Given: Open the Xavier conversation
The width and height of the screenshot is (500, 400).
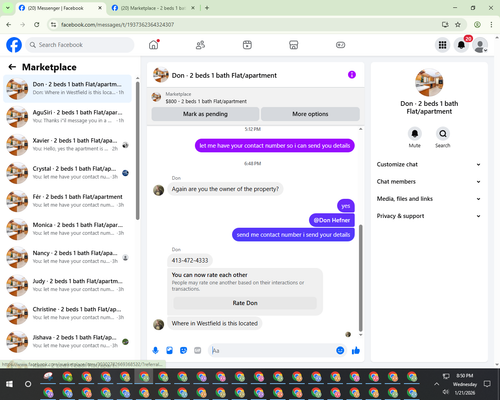Looking at the screenshot, I should pos(67,145).
